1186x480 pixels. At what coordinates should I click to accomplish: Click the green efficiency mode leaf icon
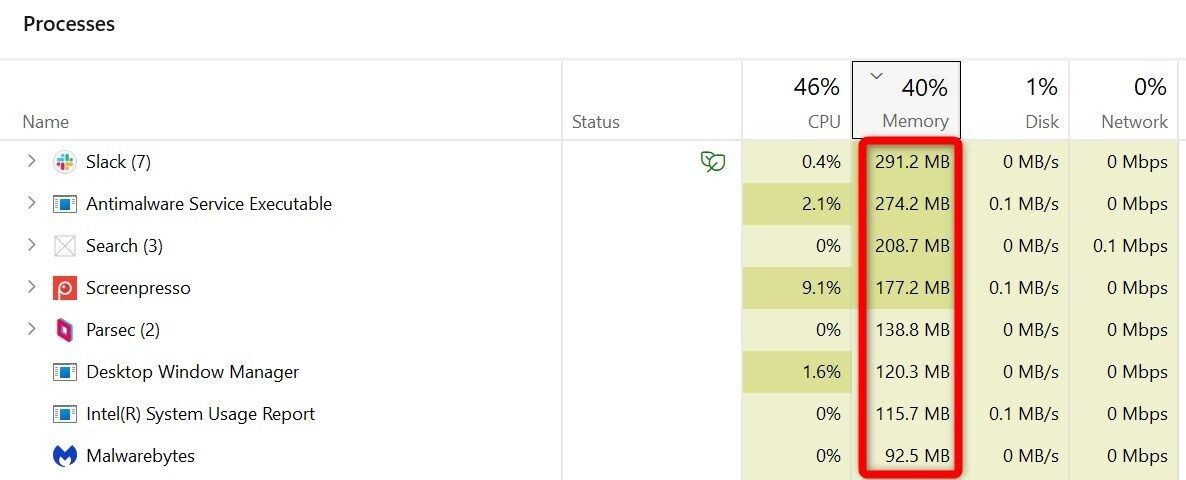point(712,161)
